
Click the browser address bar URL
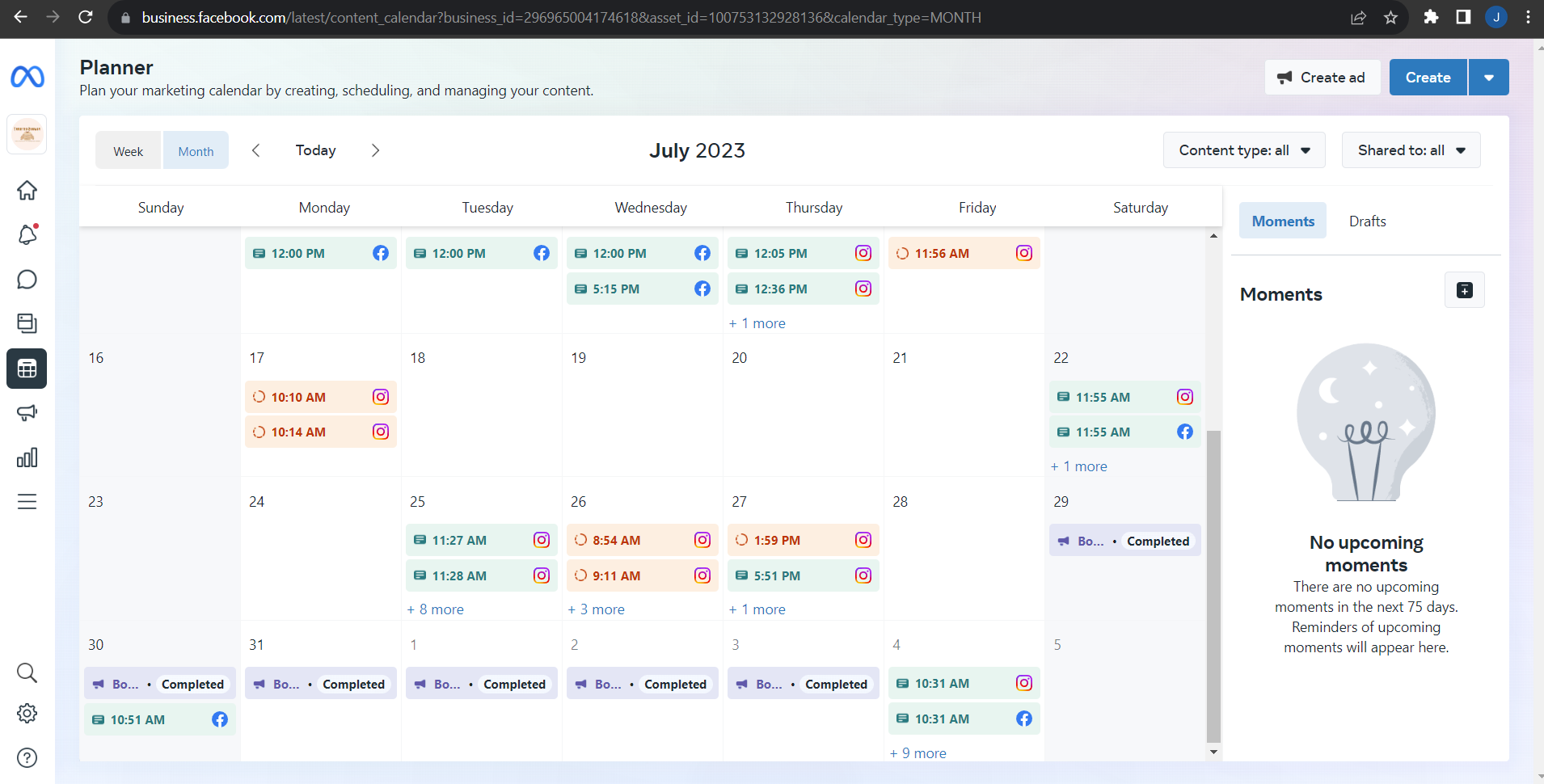coord(561,17)
